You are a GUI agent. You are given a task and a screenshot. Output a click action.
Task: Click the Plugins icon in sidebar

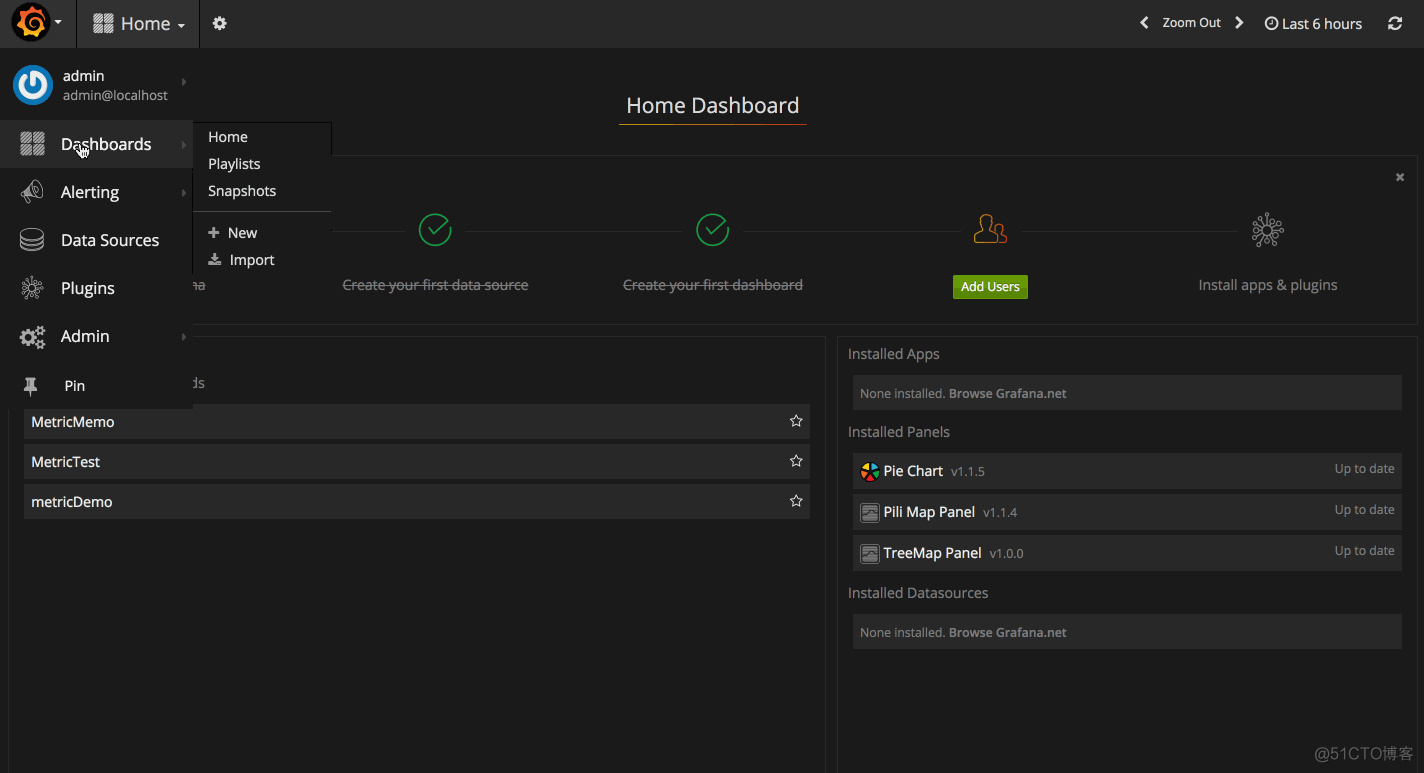pos(33,288)
